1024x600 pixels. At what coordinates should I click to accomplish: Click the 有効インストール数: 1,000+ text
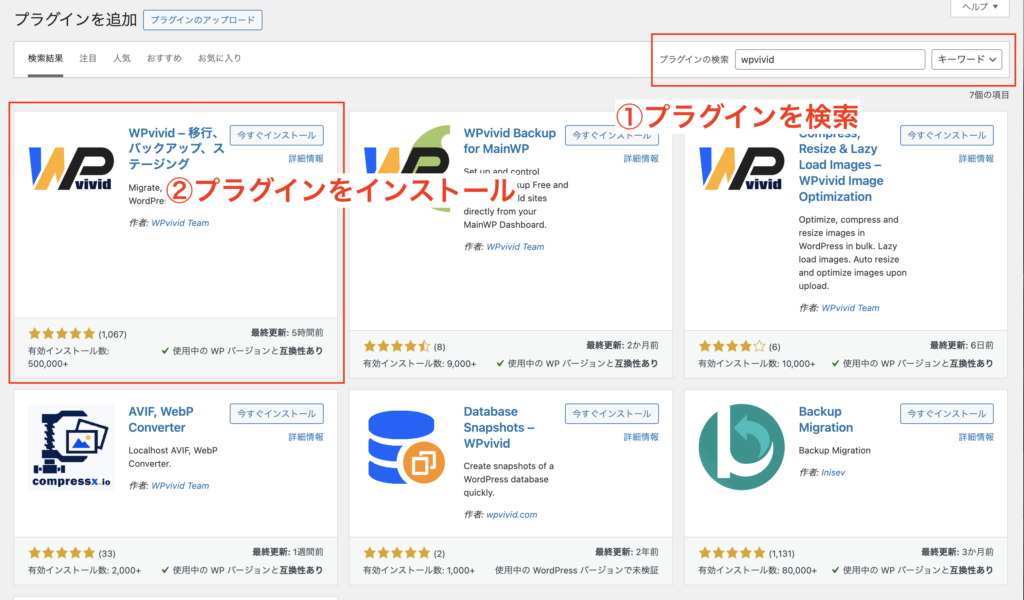(x=419, y=571)
